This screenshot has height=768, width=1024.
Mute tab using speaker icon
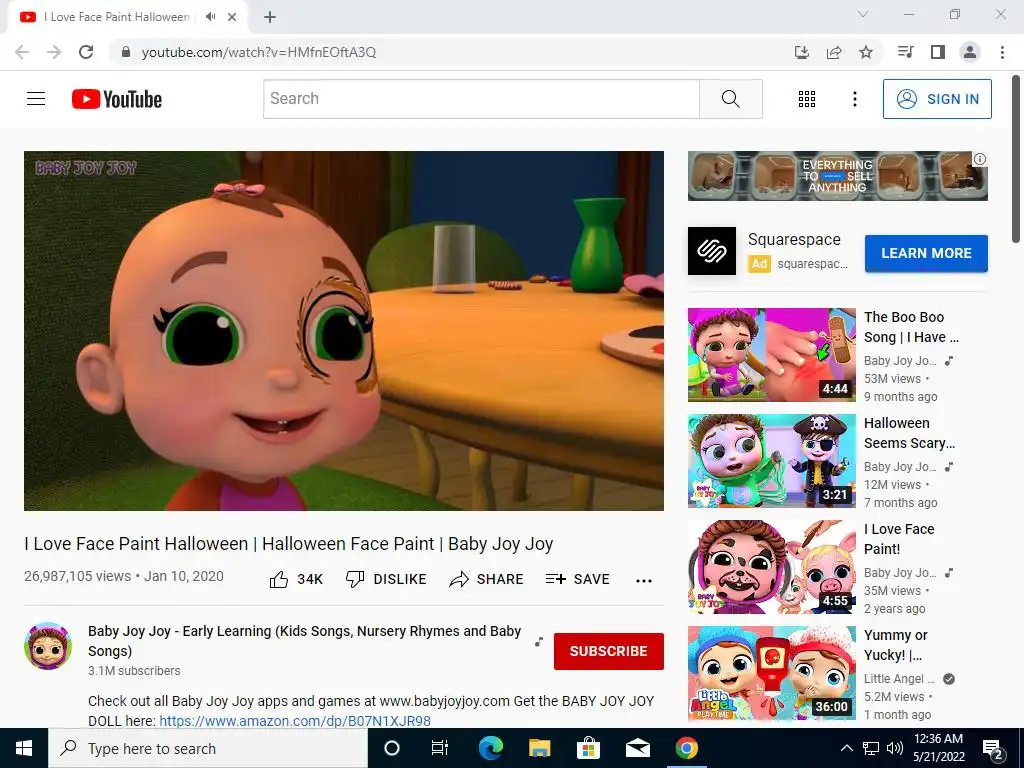pyautogui.click(x=210, y=17)
